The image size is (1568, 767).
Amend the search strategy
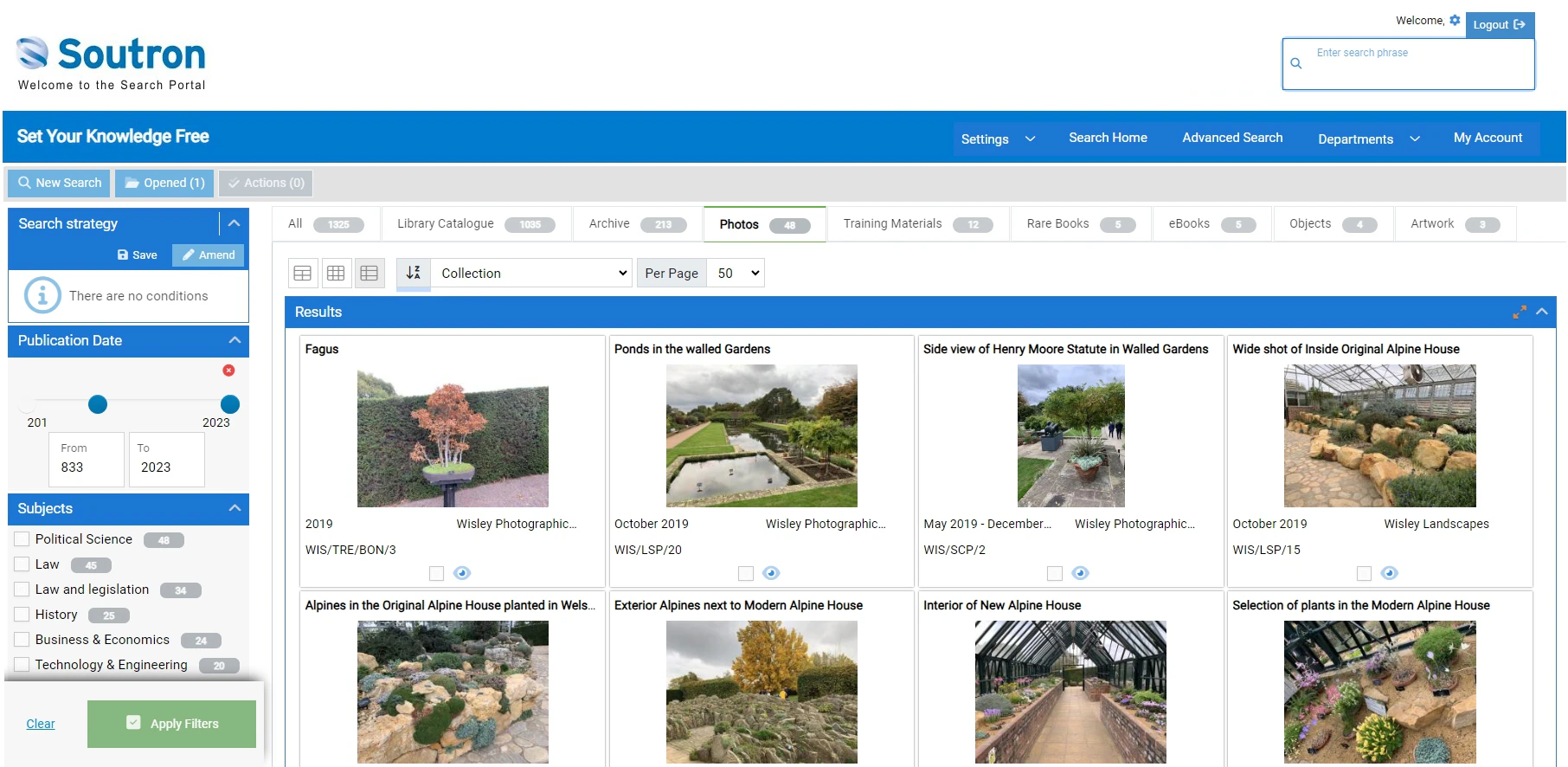(x=209, y=255)
